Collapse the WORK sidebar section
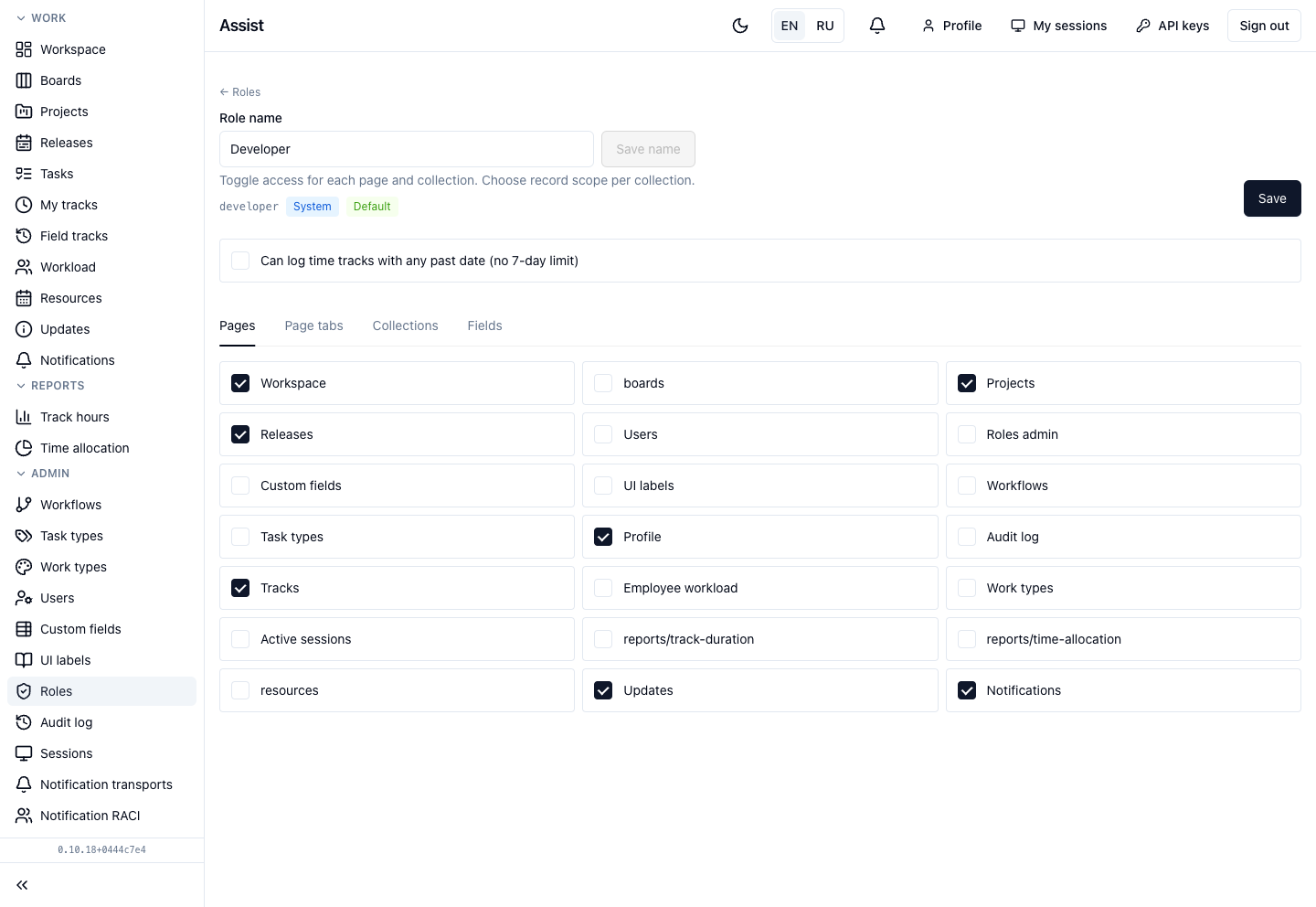 (x=41, y=18)
